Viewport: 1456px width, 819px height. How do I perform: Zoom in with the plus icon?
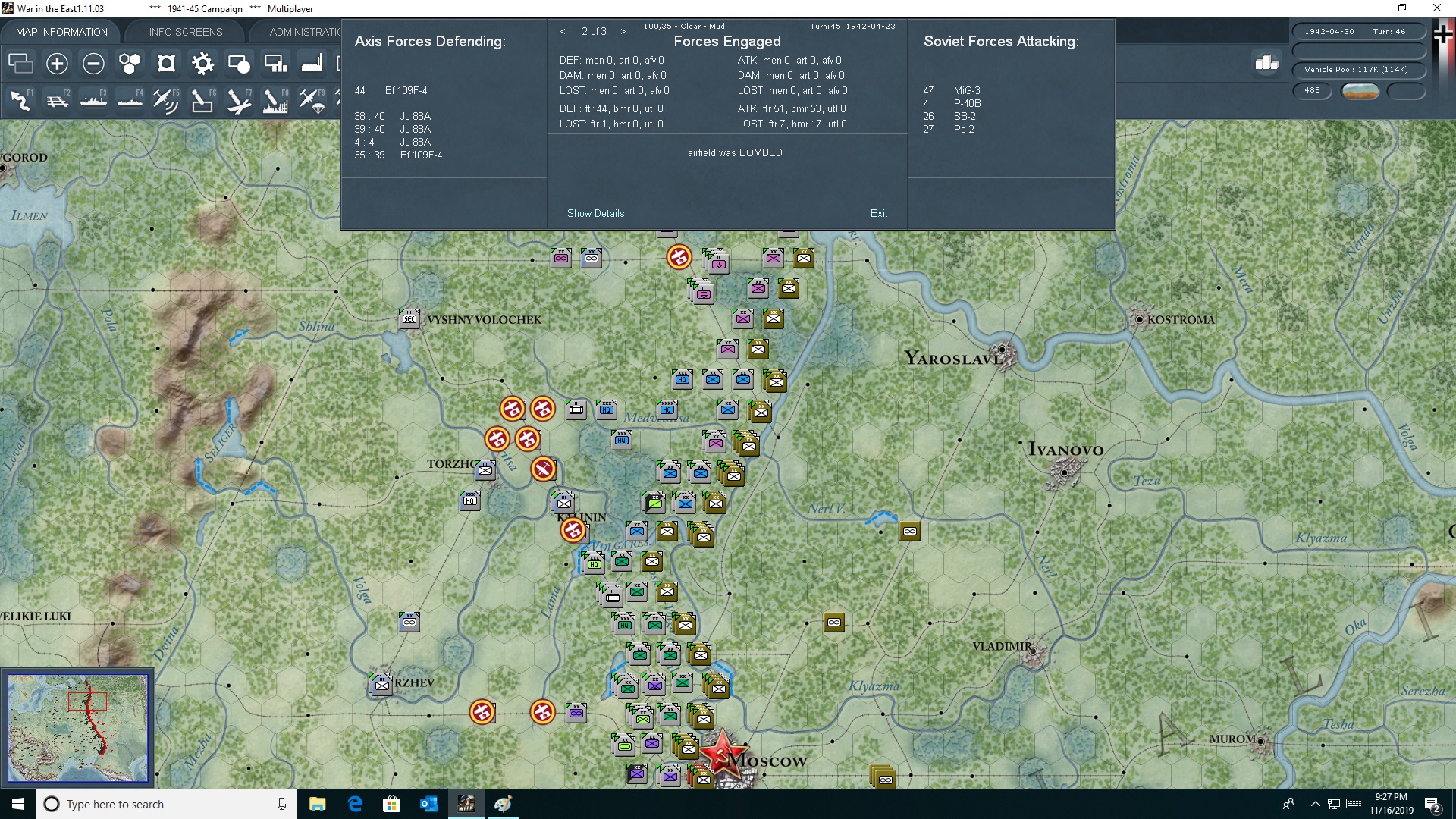pyautogui.click(x=57, y=63)
